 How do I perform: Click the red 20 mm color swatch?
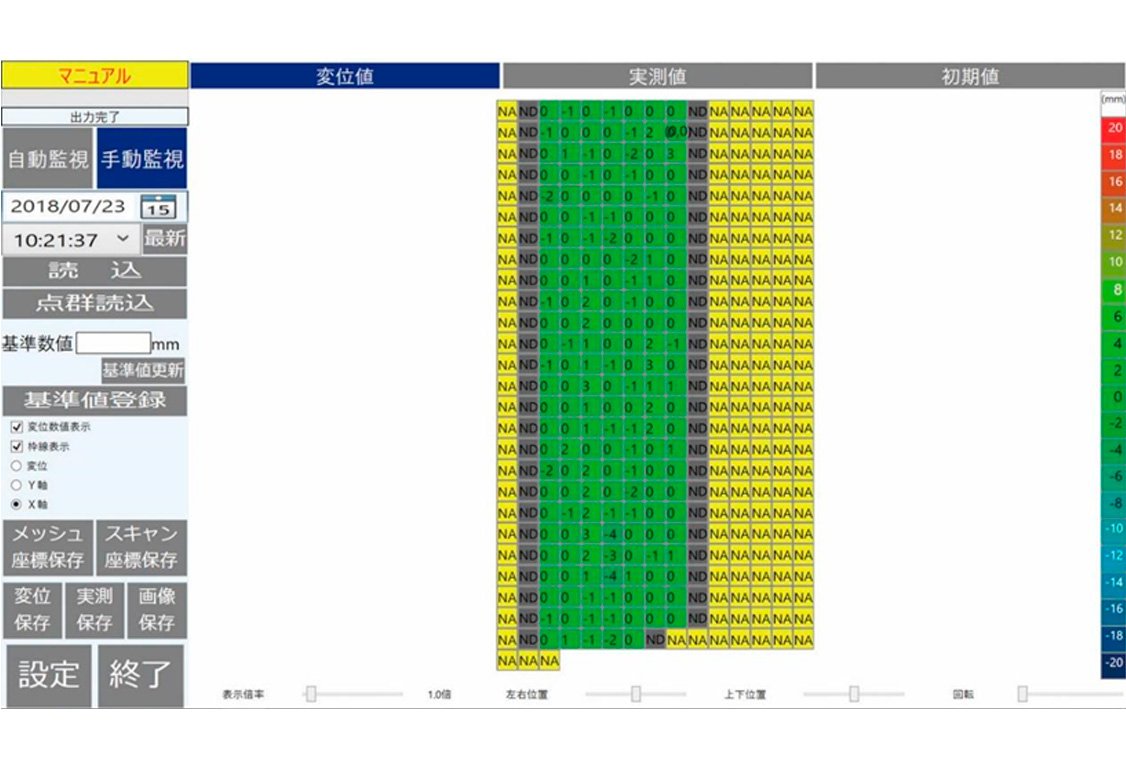pos(1113,128)
